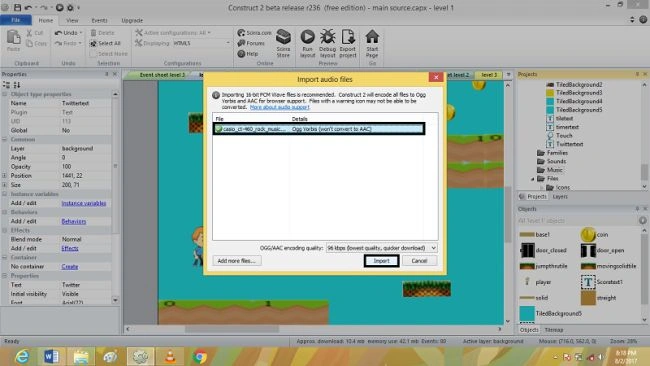
Task: Select the door_closed object icon
Action: pos(527,250)
